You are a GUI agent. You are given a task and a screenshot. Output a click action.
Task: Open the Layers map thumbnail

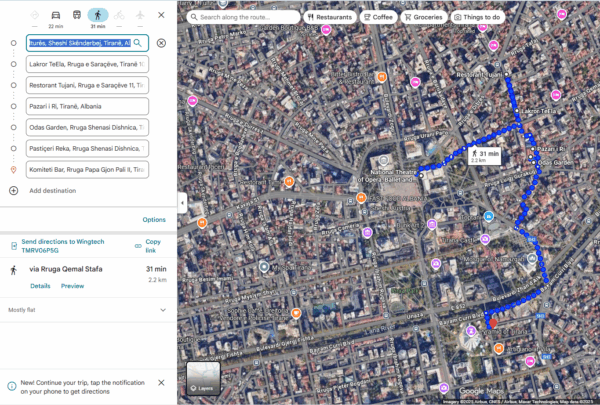click(203, 377)
